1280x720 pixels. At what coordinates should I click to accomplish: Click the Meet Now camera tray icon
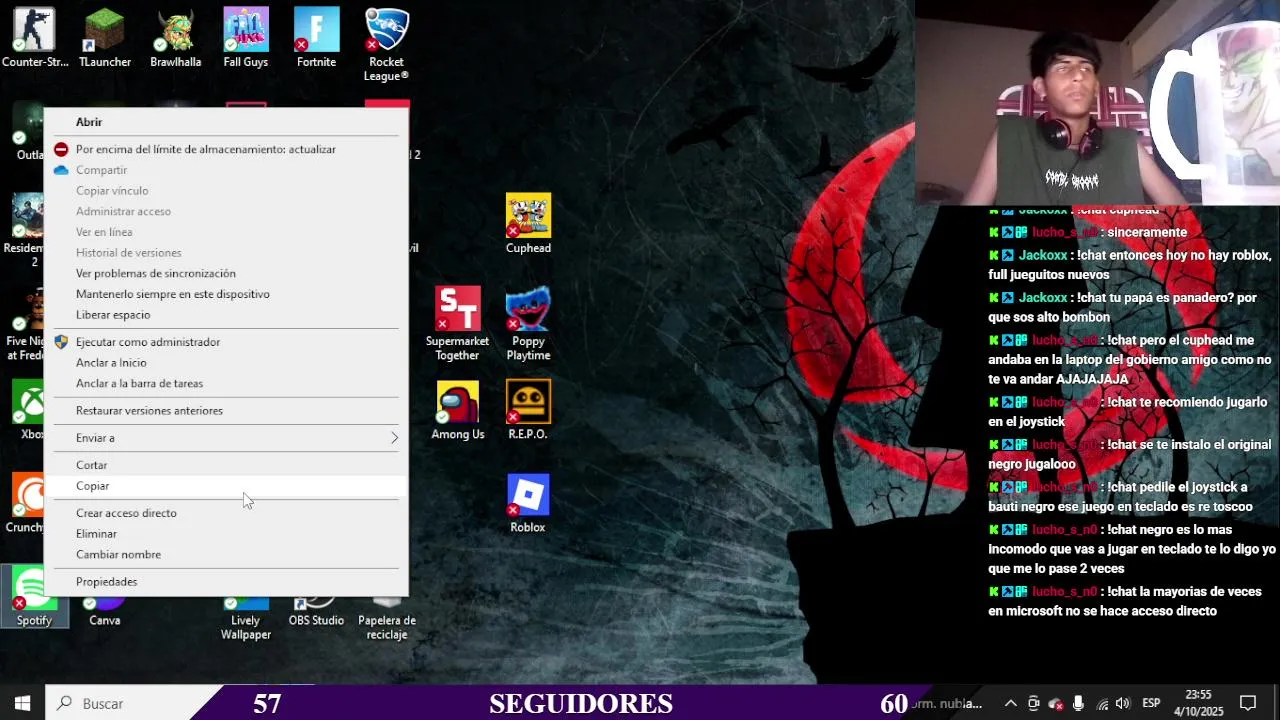[x=1034, y=704]
